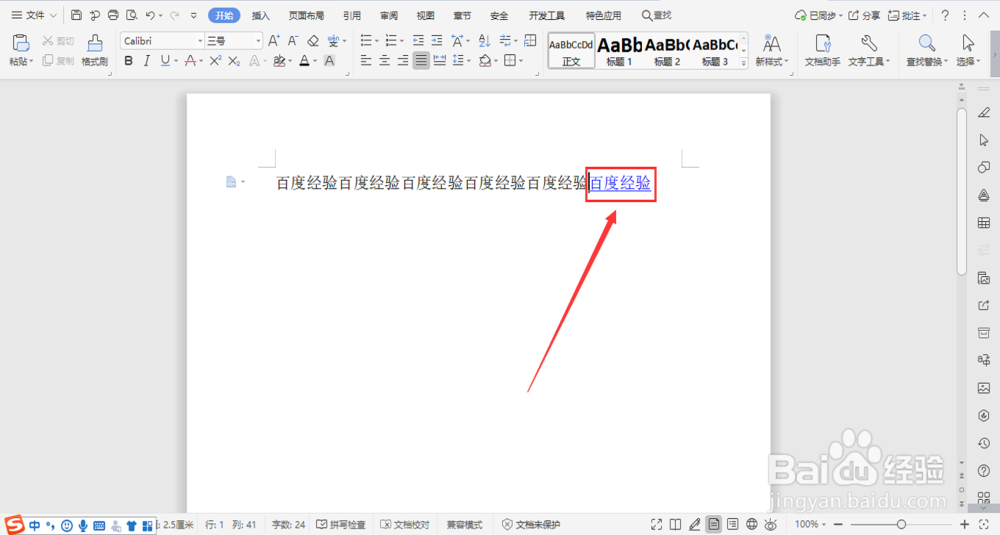Open the 文件 (File) menu
This screenshot has height=535, width=1000.
(34, 15)
